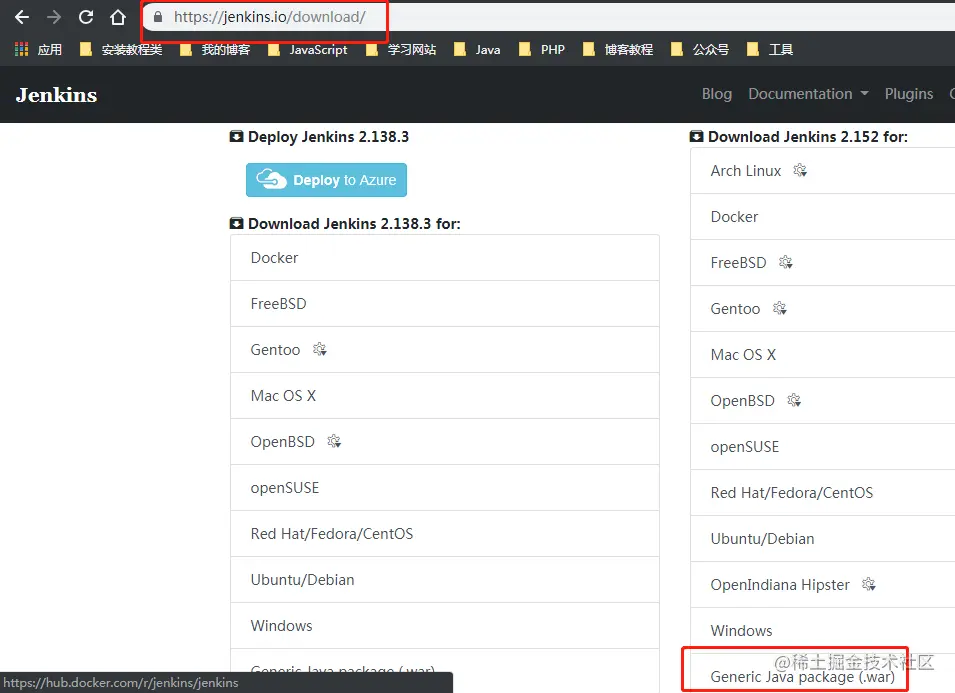Open the Plugins menu item
The width and height of the screenshot is (955, 693).
(x=909, y=94)
